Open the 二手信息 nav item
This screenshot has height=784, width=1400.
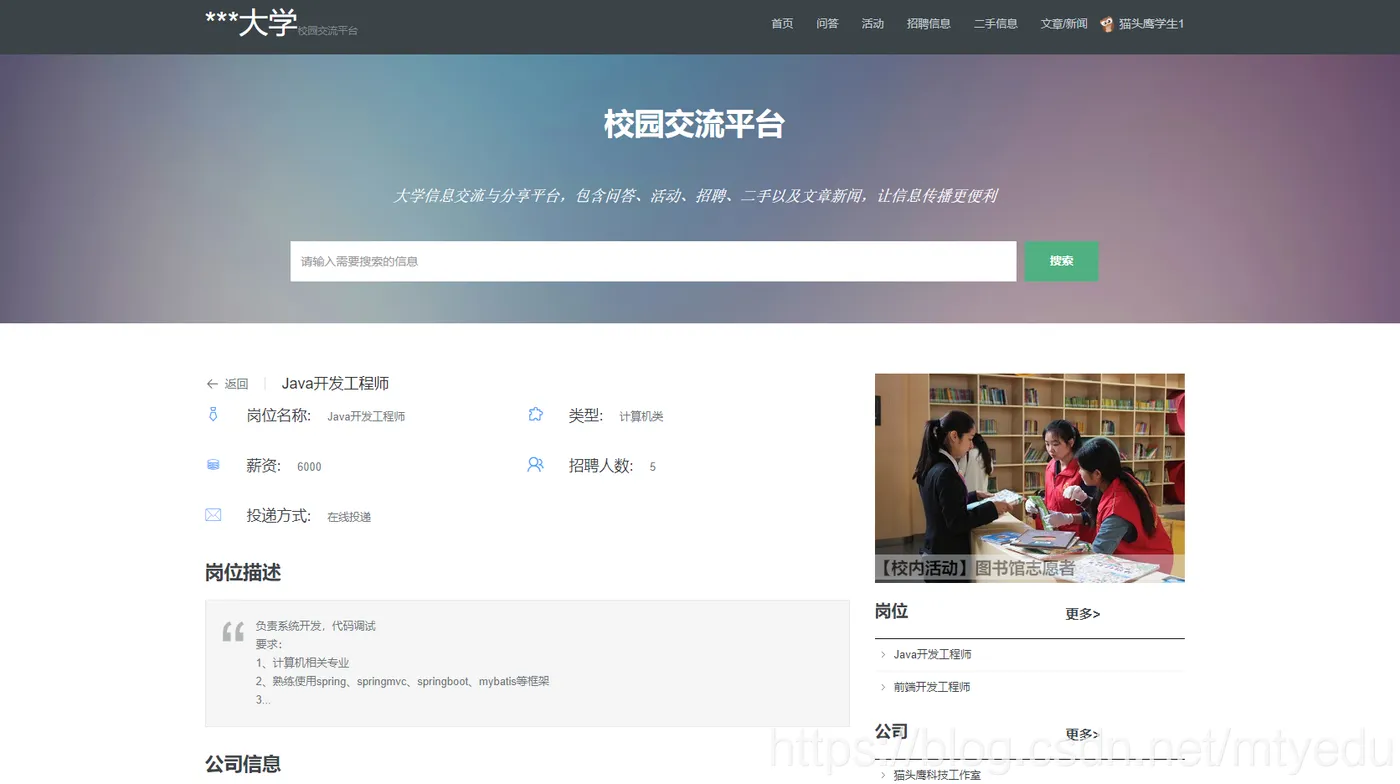click(996, 24)
